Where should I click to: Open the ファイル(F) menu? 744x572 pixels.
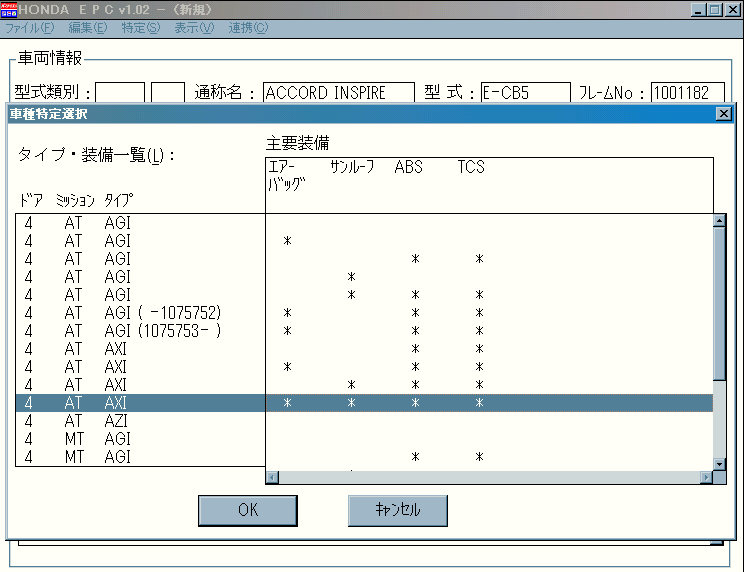(29, 28)
